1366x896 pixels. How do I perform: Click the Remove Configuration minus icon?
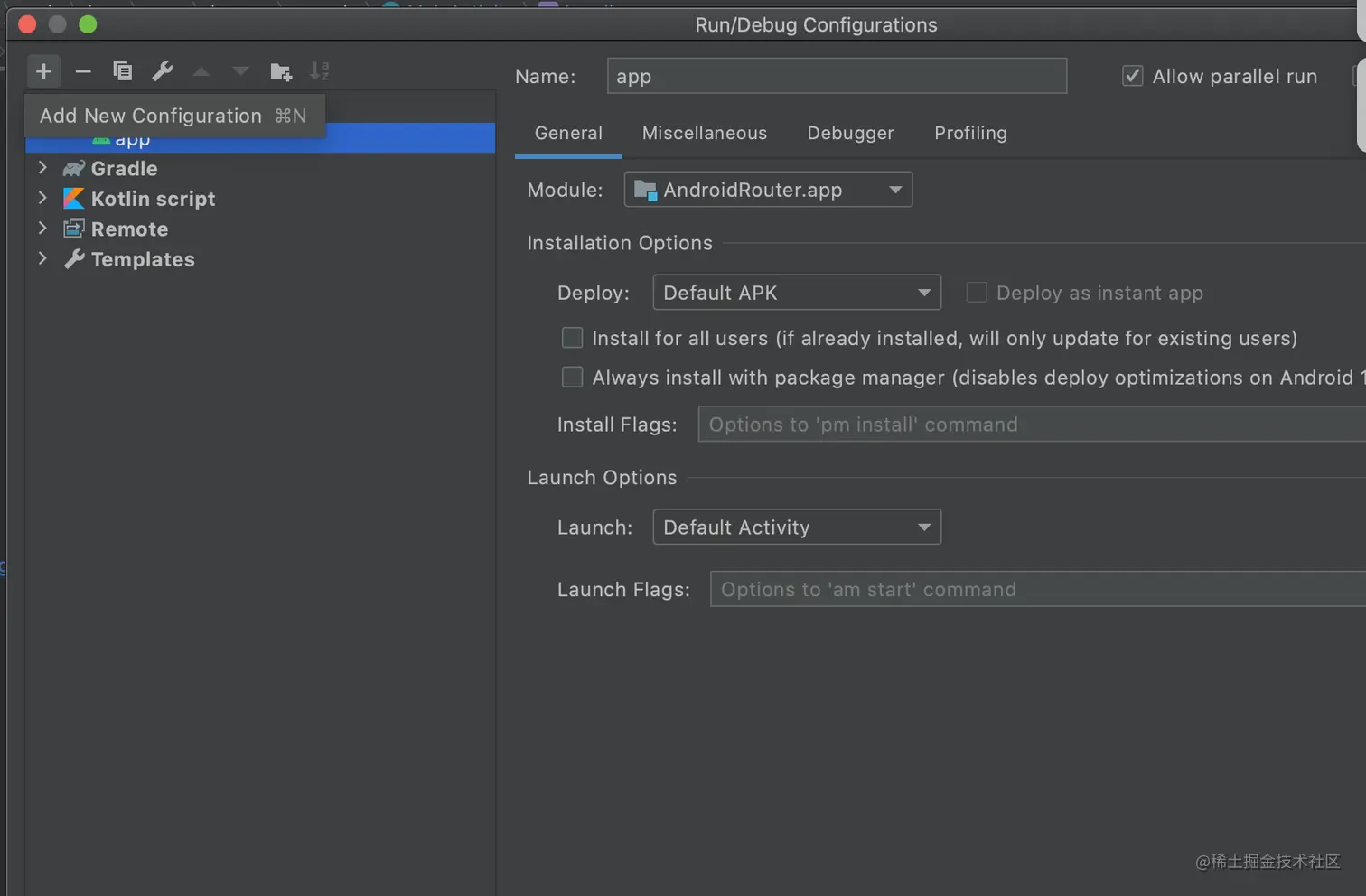pos(83,71)
